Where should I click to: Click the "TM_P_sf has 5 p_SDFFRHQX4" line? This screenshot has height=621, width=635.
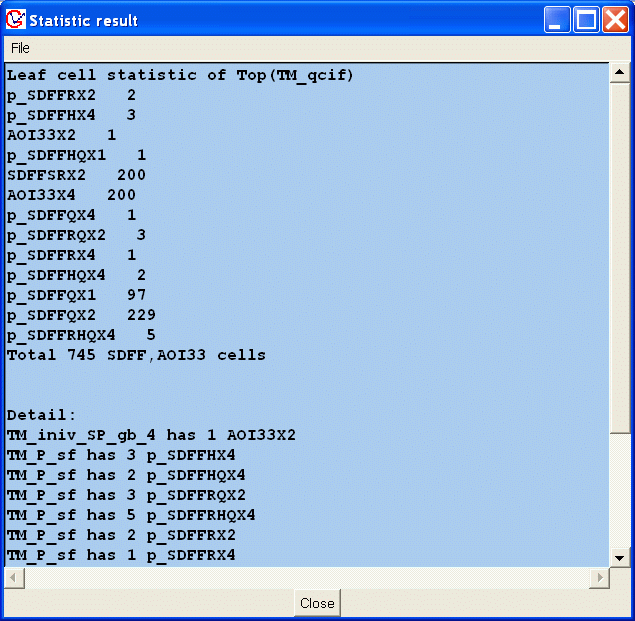(130, 515)
